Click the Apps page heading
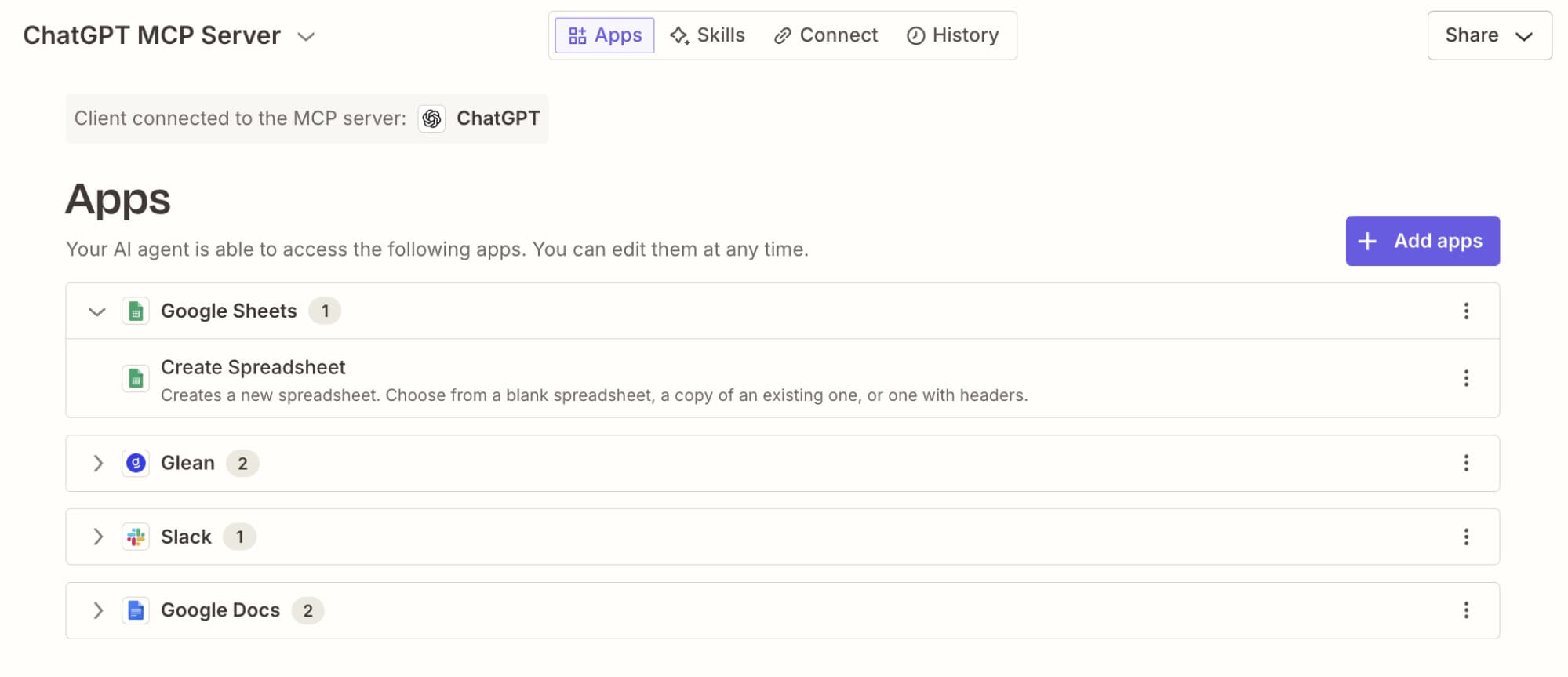 tap(118, 199)
